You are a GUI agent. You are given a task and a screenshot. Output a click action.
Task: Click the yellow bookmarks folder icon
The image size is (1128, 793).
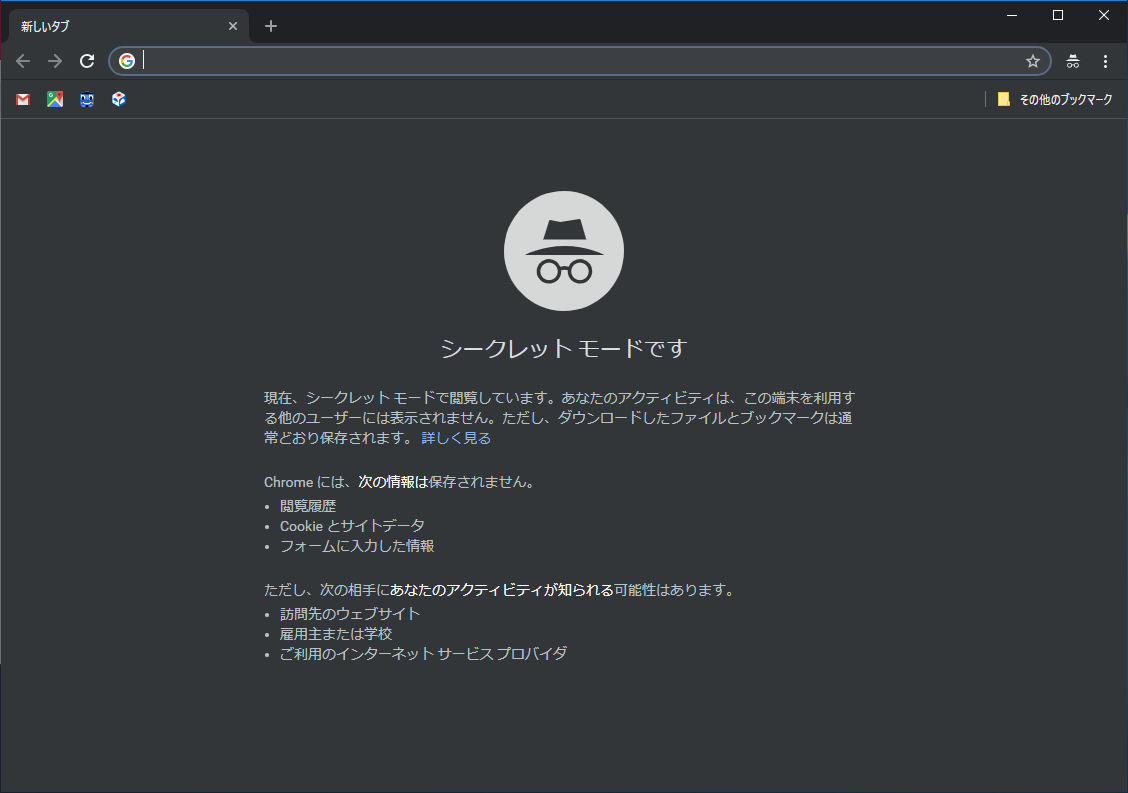[1002, 99]
